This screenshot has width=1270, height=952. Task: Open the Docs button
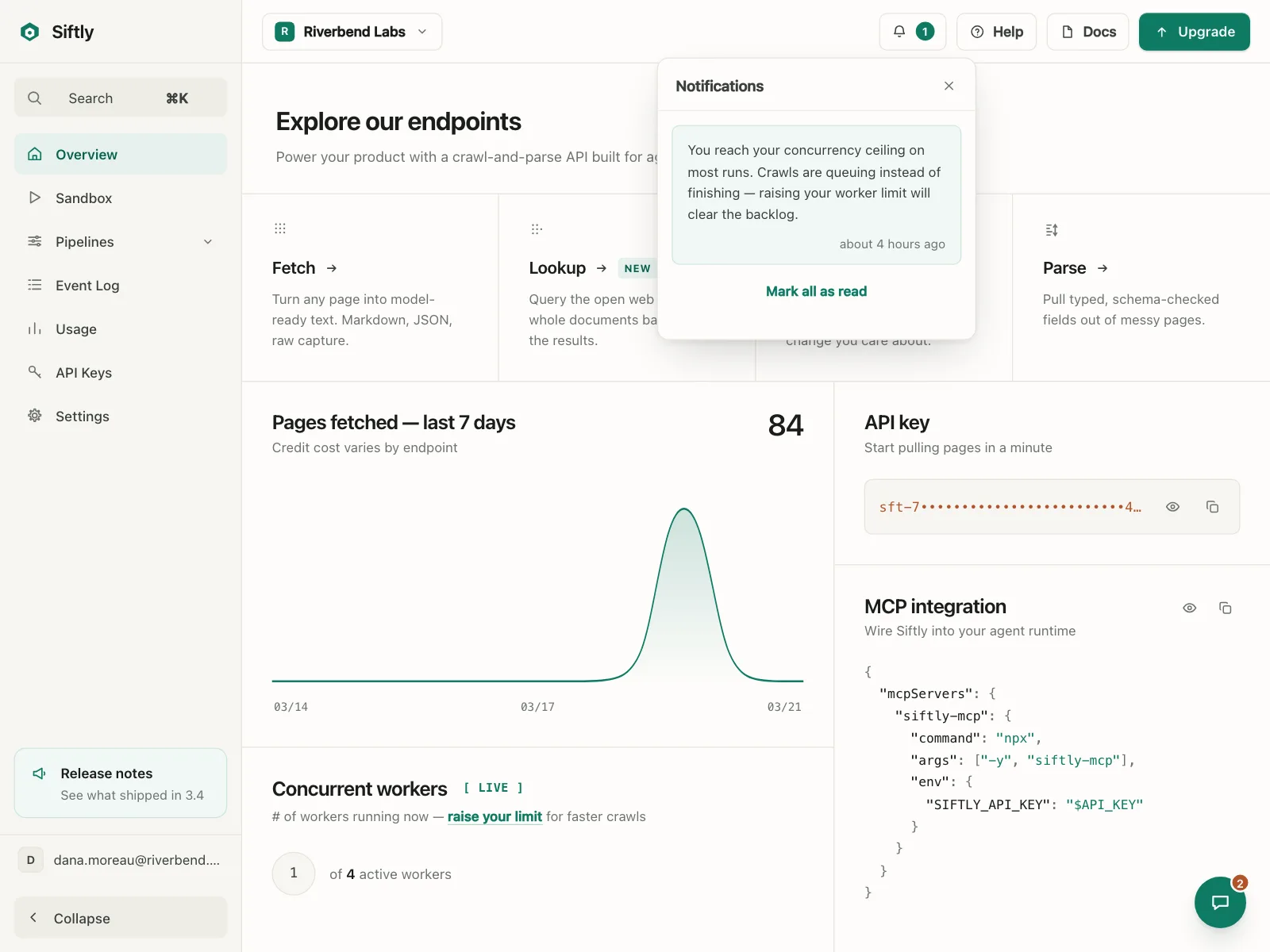1087,32
